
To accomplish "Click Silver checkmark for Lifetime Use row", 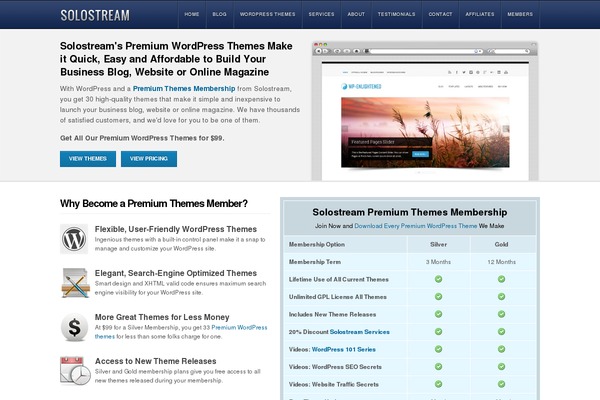I will 439,279.
